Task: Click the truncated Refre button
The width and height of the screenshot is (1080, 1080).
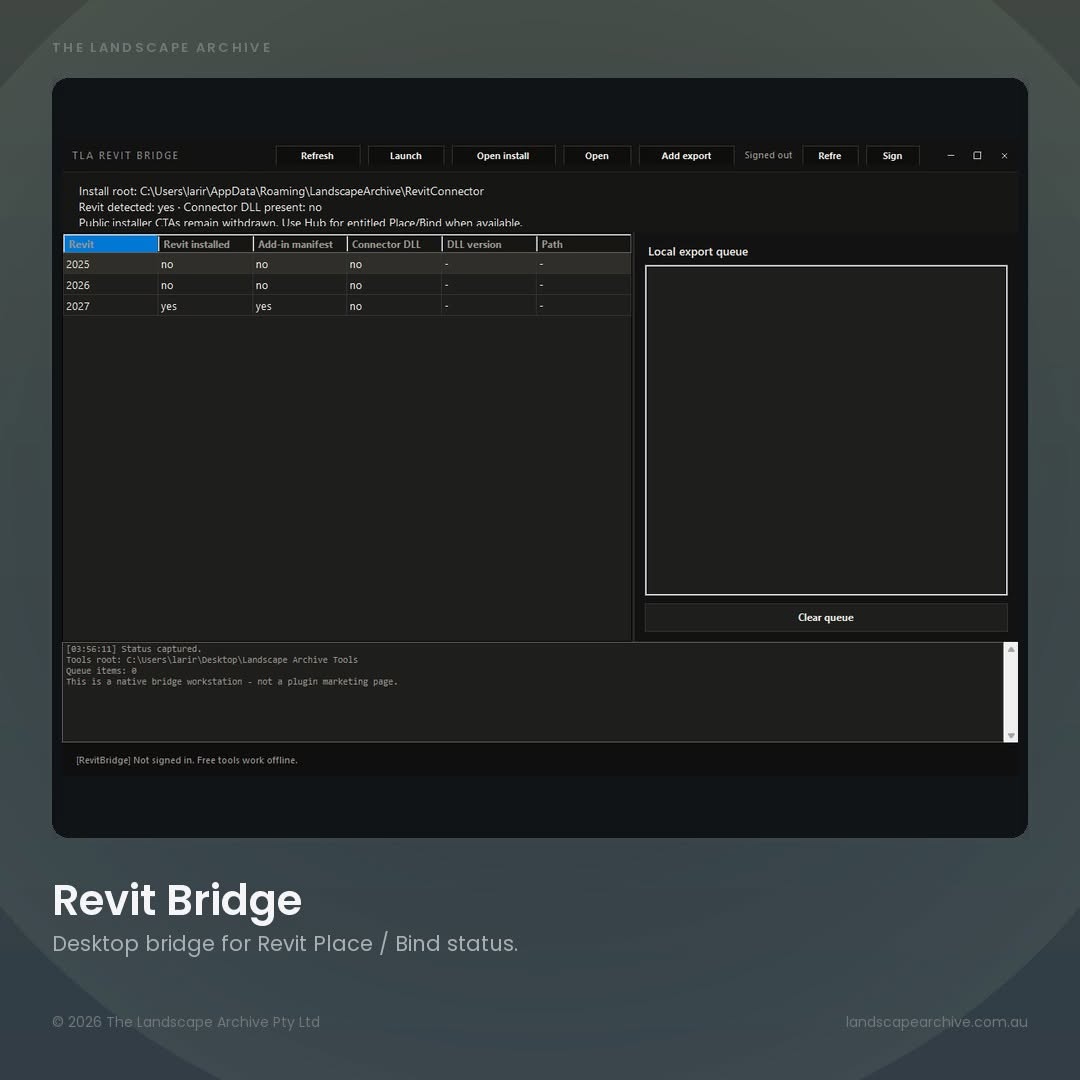Action: tap(830, 156)
